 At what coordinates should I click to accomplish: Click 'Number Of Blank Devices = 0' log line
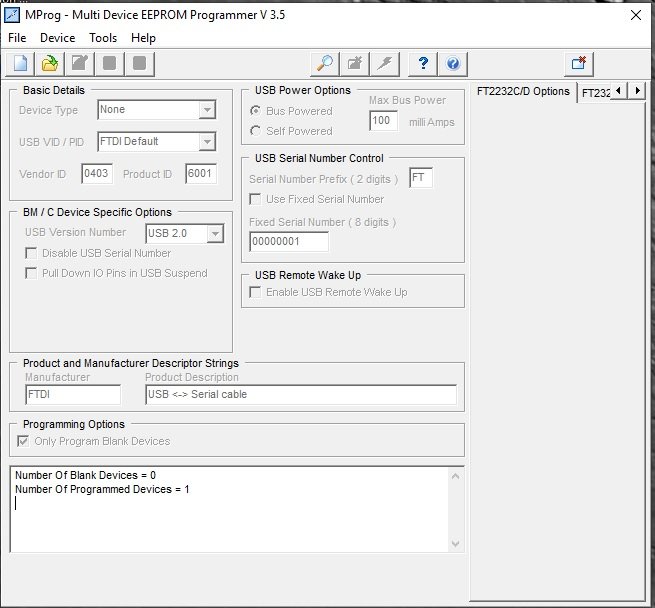(x=86, y=476)
